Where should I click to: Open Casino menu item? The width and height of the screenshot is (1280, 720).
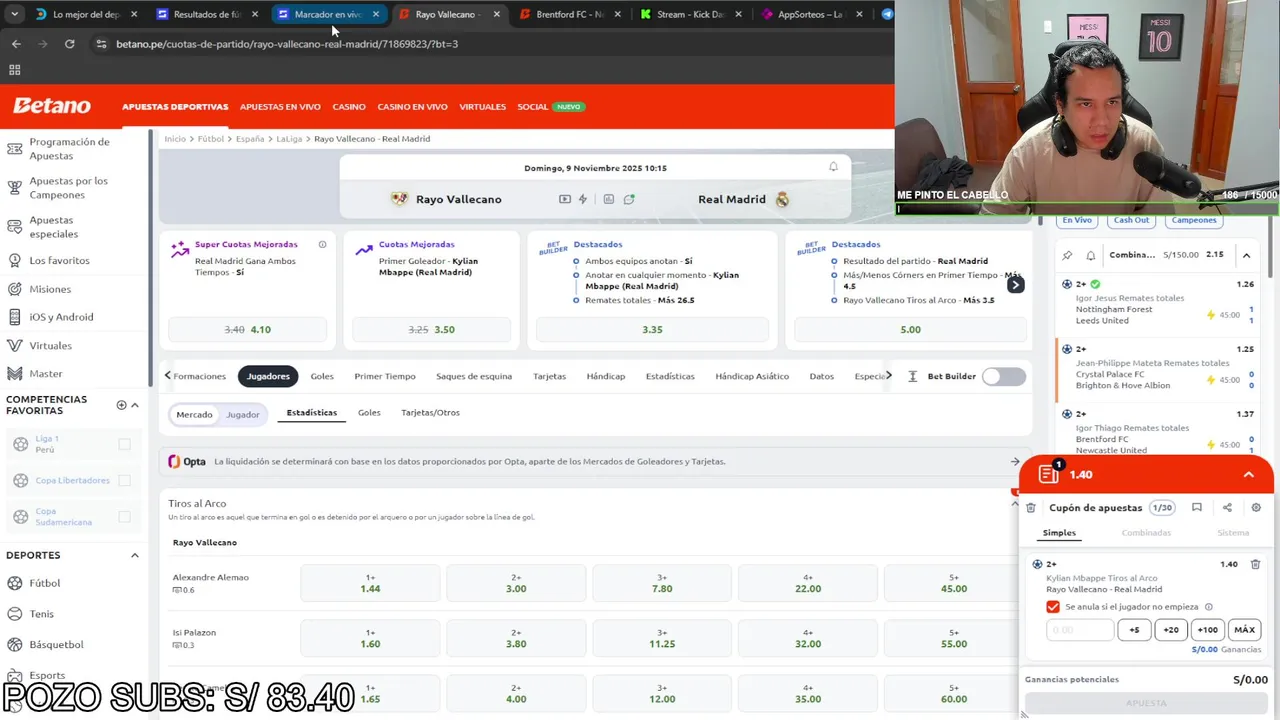click(x=349, y=107)
